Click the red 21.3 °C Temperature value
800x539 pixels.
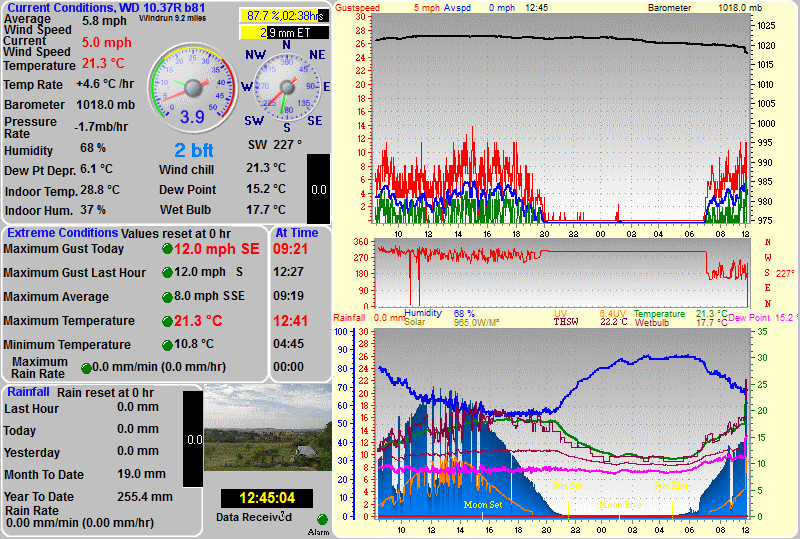pyautogui.click(x=103, y=63)
